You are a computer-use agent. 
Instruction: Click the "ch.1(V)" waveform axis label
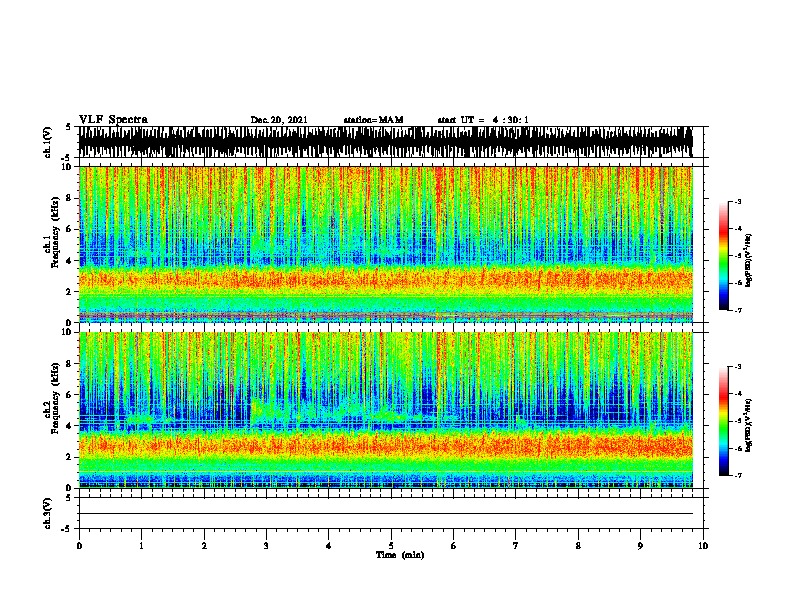click(48, 142)
